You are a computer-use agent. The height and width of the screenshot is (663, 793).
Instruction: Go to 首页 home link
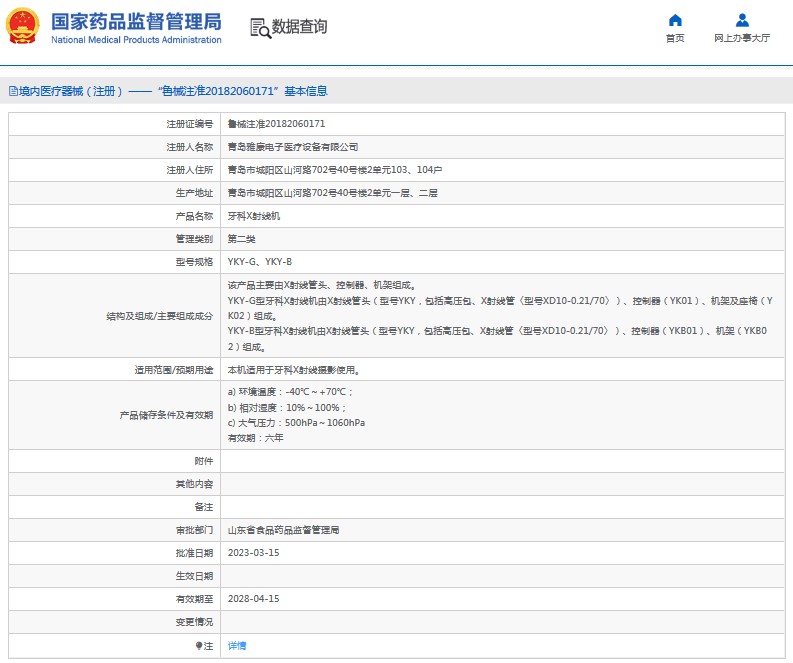[x=675, y=38]
